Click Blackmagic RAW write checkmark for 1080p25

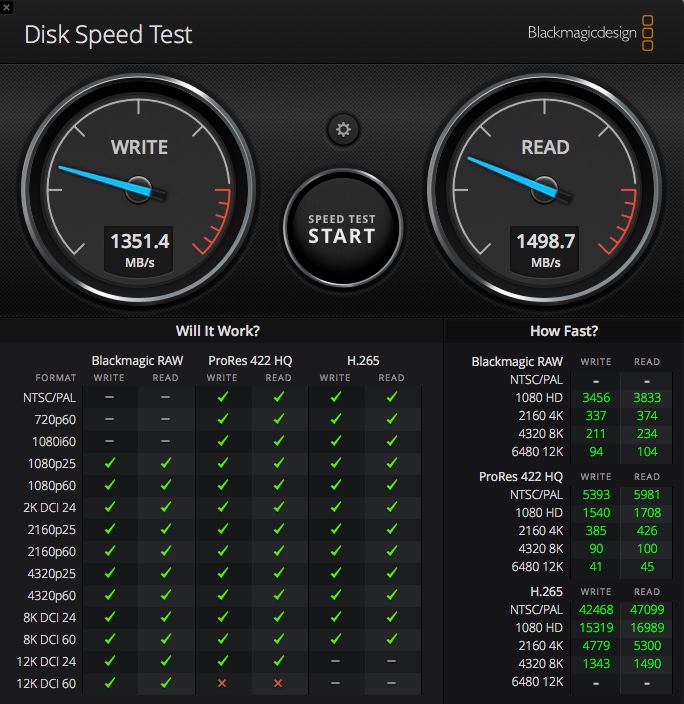(110, 463)
